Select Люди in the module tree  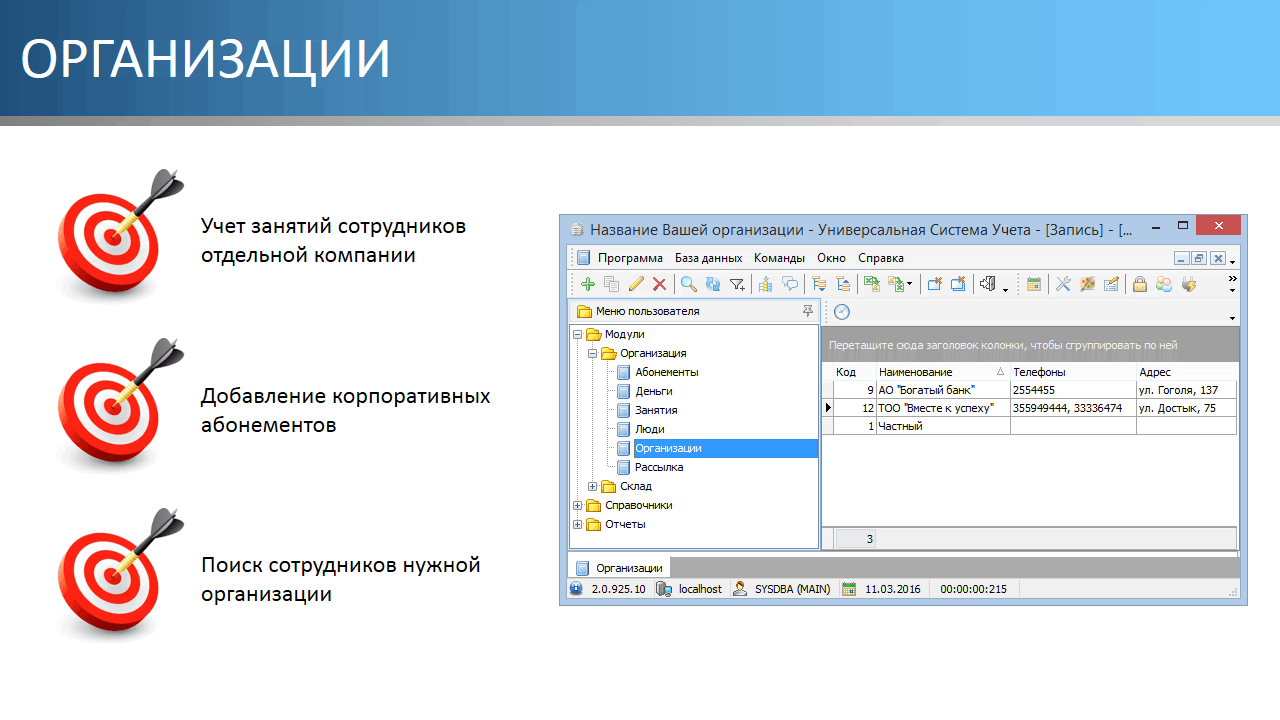[649, 429]
